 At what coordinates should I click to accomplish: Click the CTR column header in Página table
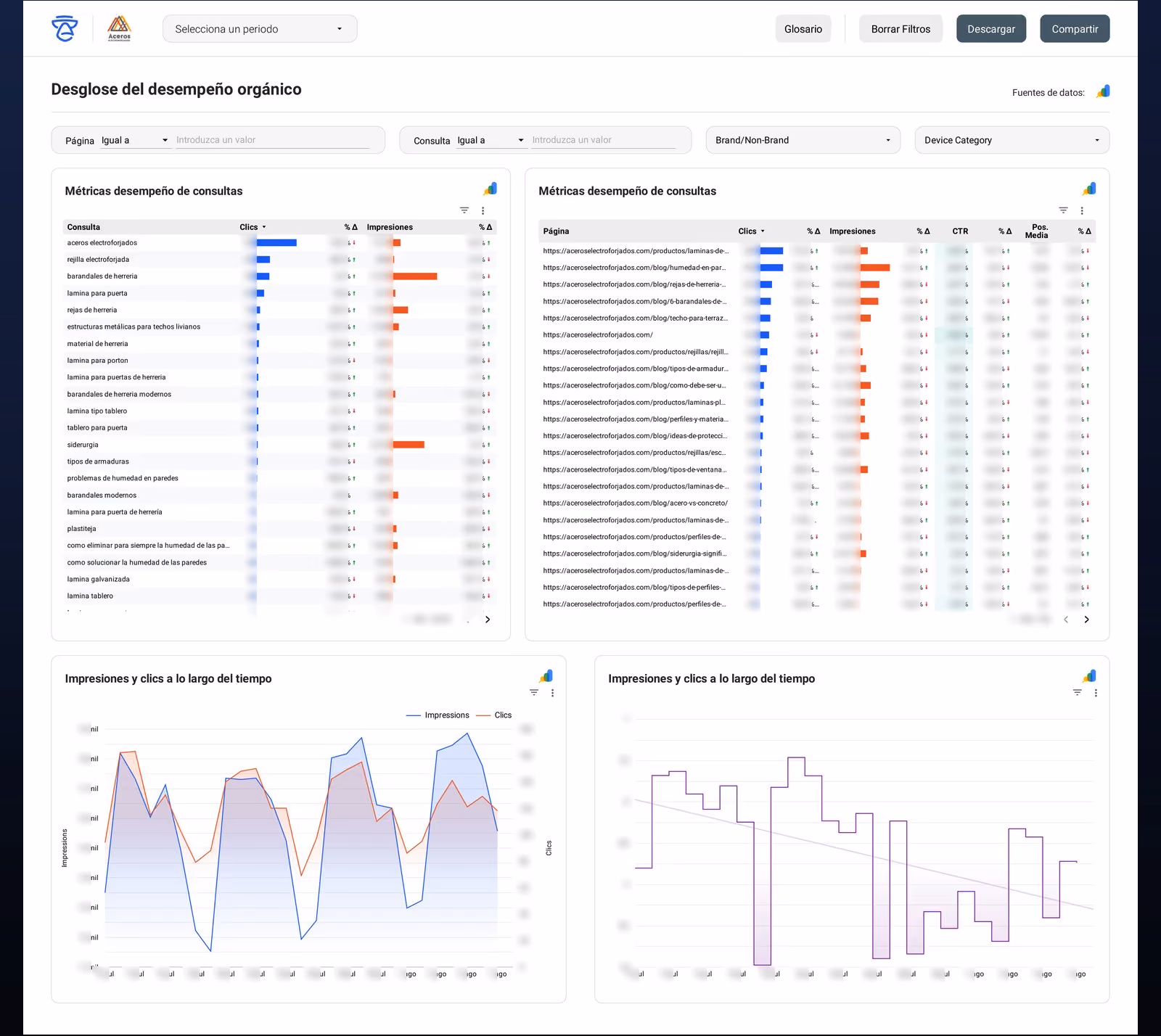(960, 231)
